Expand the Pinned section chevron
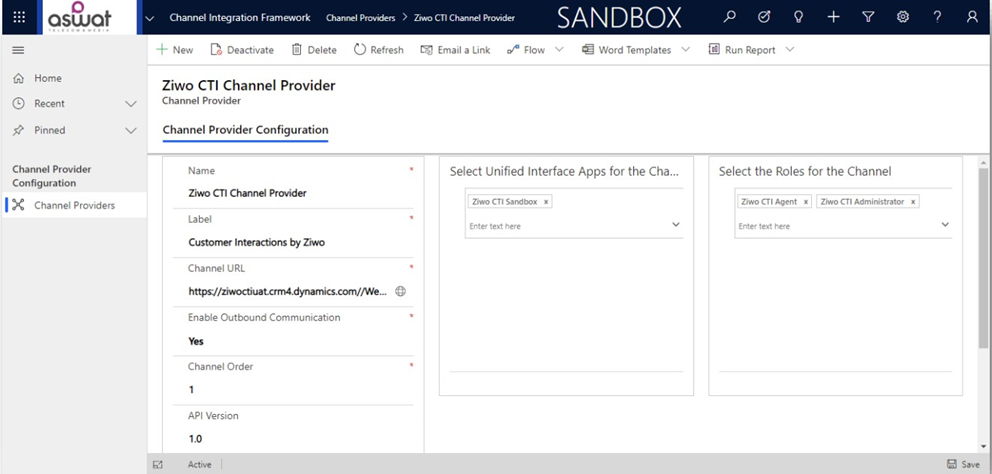Viewport: 992px width, 474px height. click(x=131, y=130)
